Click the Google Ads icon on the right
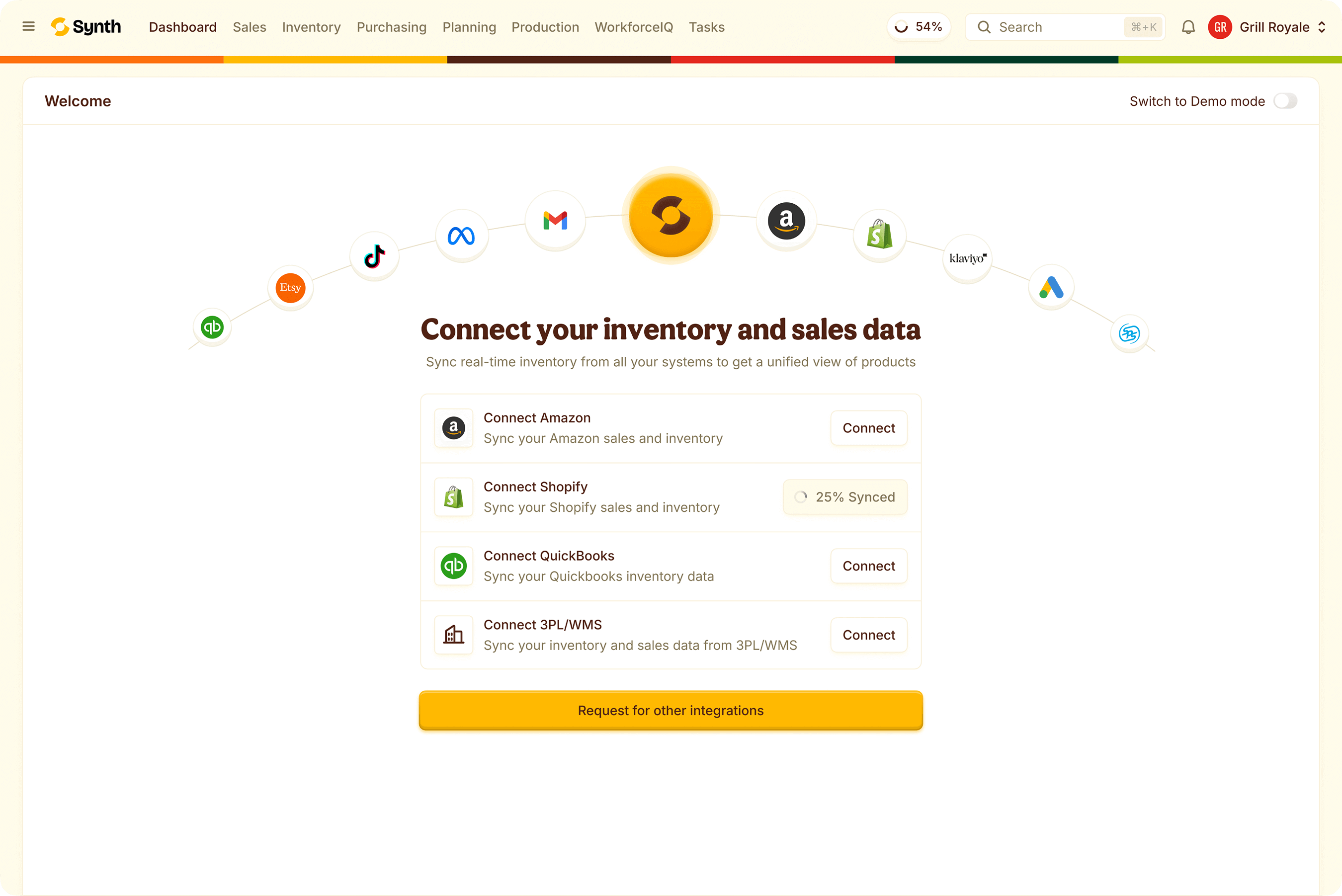 1051,287
